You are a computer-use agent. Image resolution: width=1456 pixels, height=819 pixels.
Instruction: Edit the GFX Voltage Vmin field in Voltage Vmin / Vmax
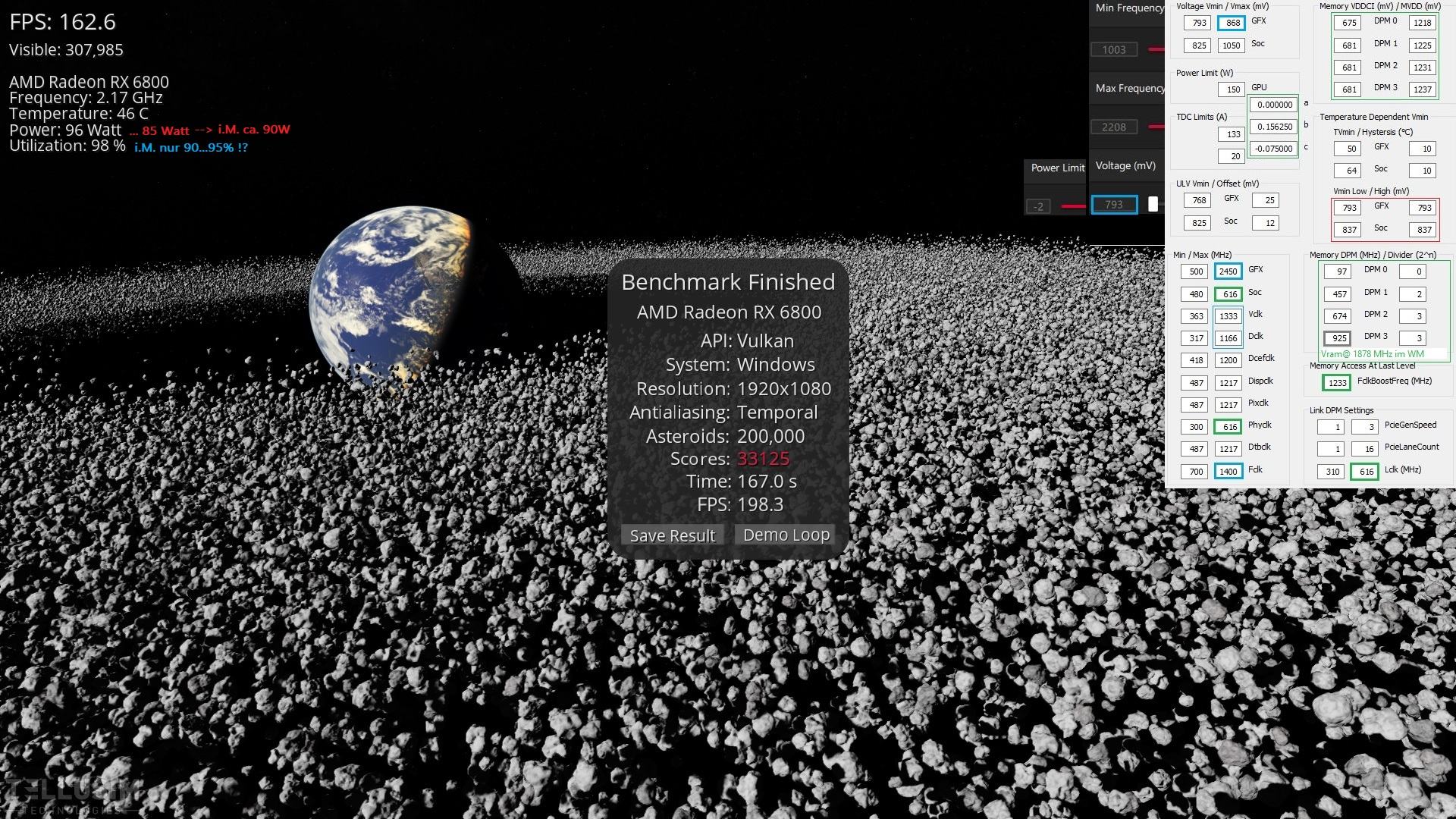coord(1197,23)
